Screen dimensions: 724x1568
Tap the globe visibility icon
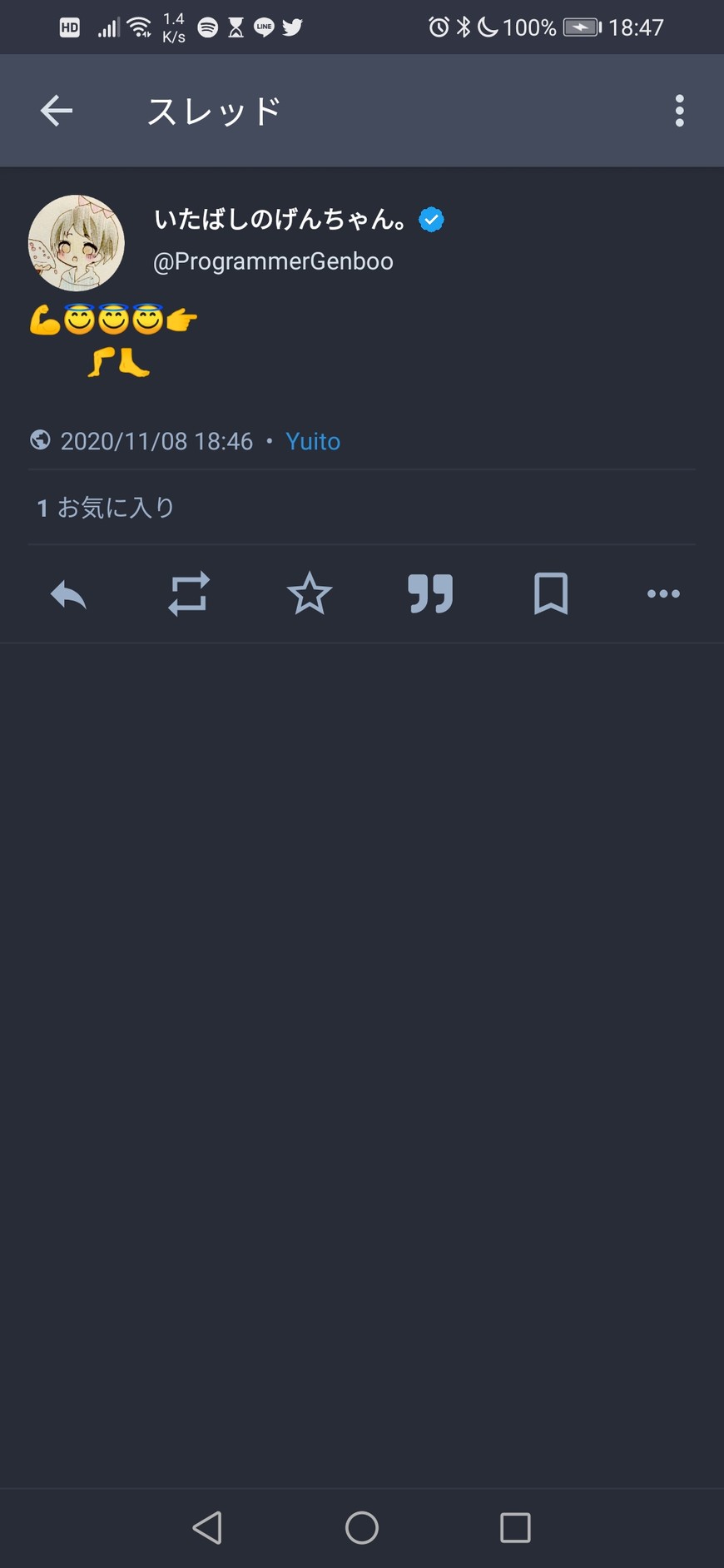[x=40, y=440]
